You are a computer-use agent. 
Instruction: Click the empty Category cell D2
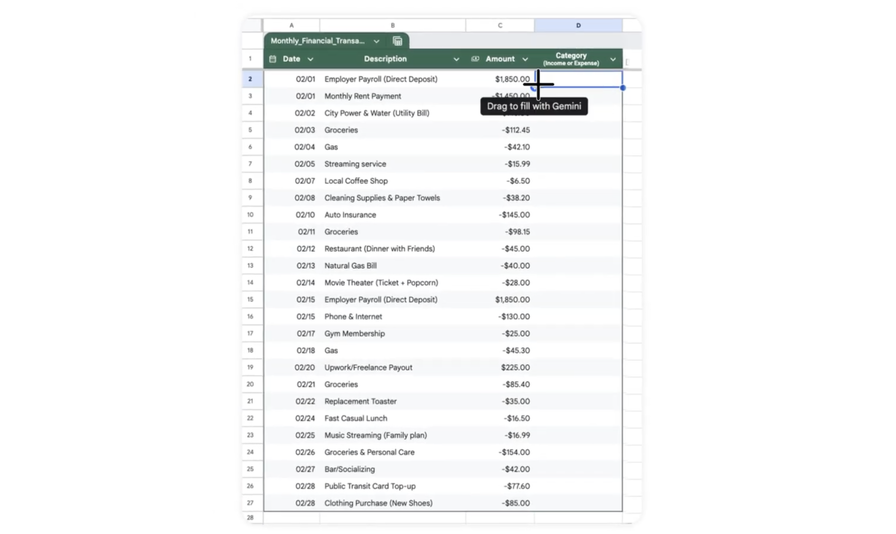click(590, 79)
